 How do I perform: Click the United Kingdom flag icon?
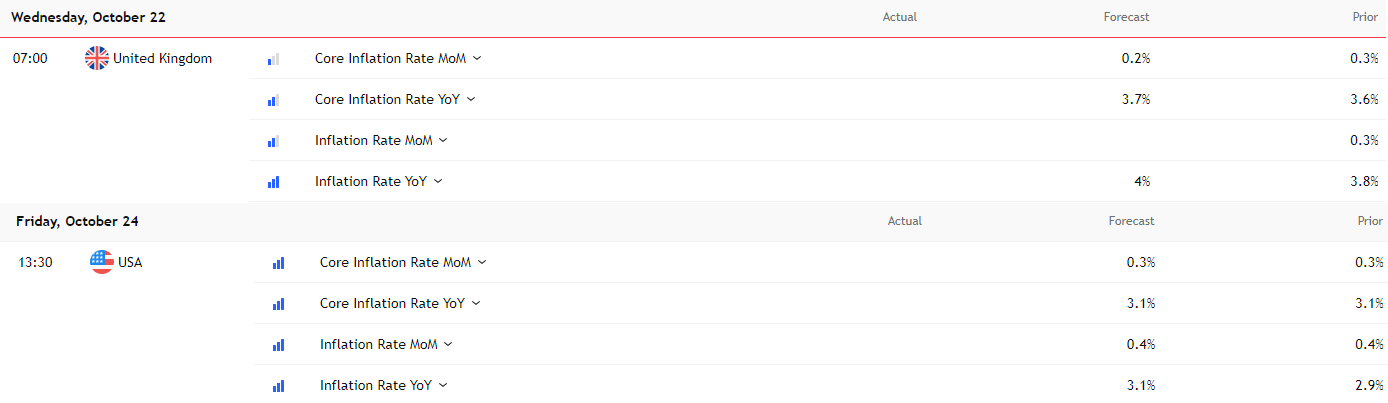click(97, 58)
